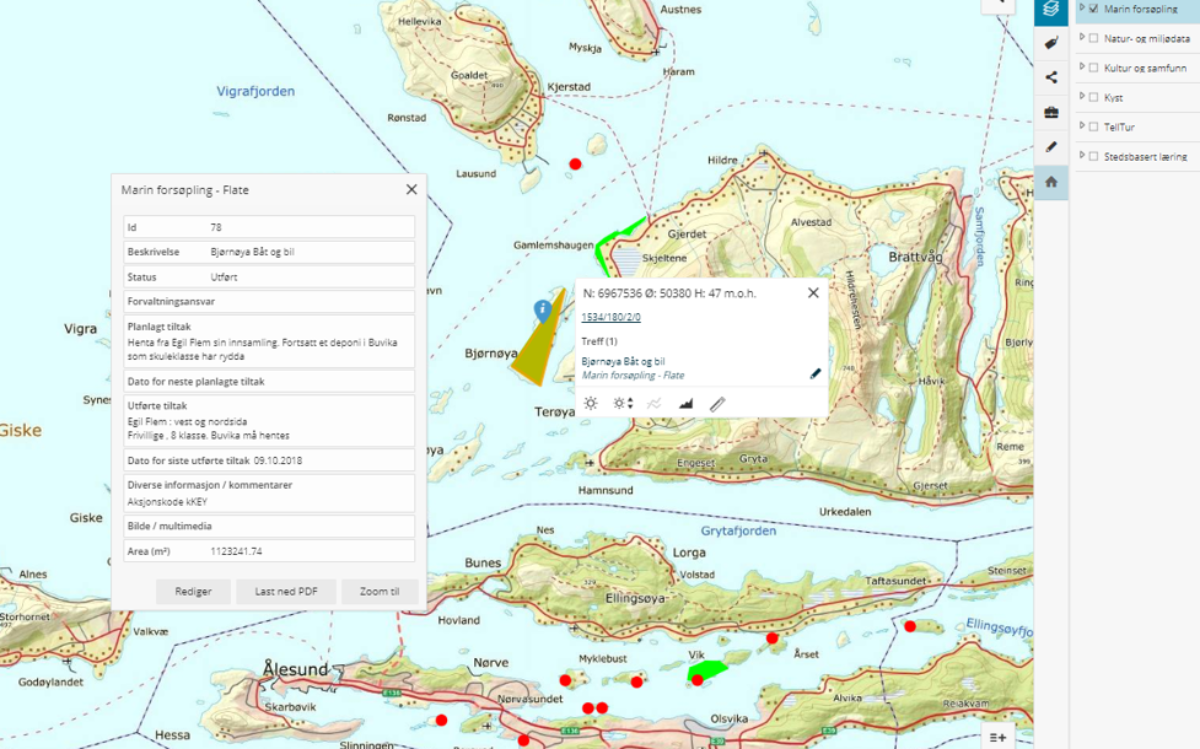Select the pencil drawing tool in sidebar
Viewport: 1200px width, 749px height.
[1050, 147]
